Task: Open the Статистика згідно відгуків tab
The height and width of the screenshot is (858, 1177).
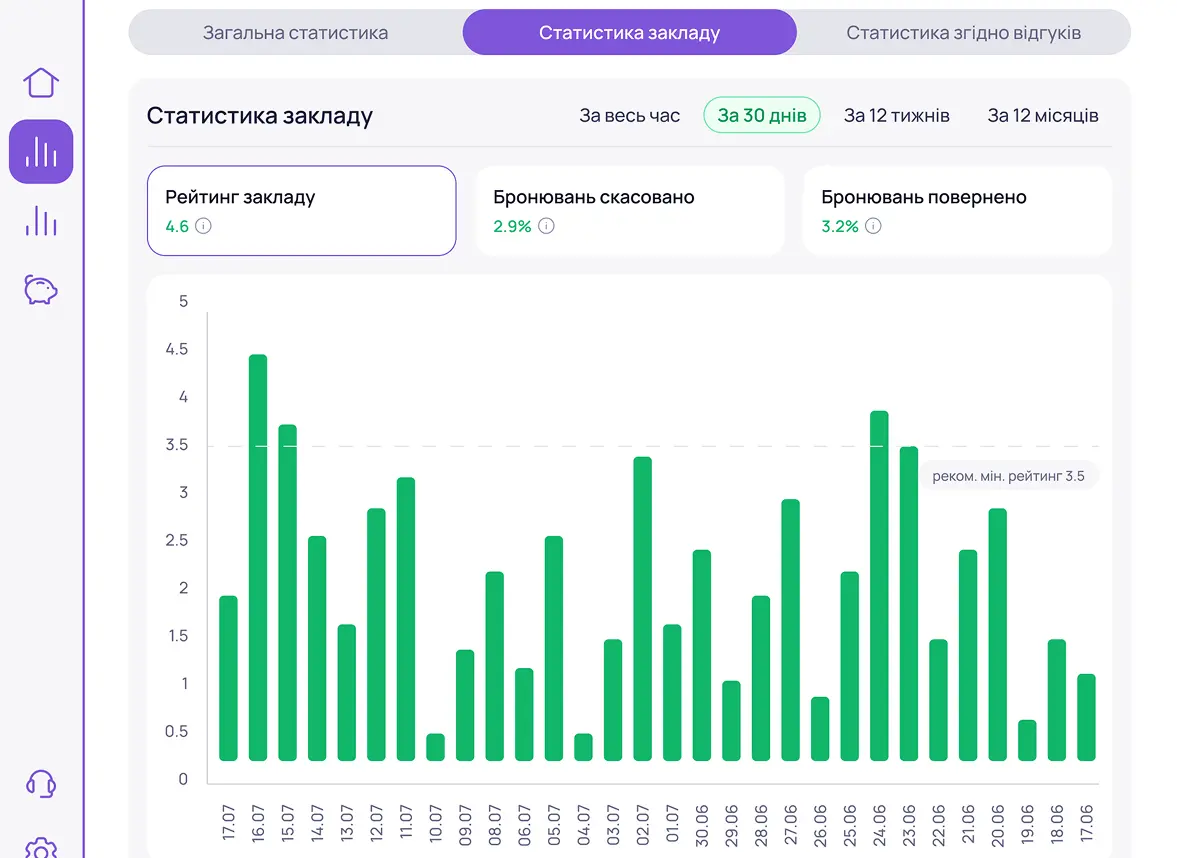Action: tap(963, 32)
